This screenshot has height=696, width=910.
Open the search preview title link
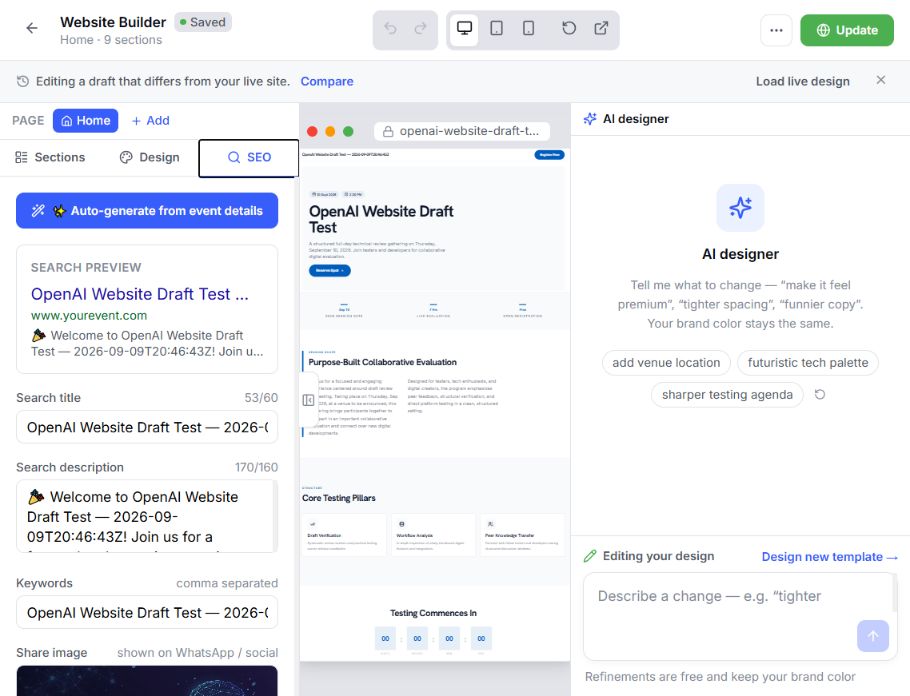coord(139,294)
